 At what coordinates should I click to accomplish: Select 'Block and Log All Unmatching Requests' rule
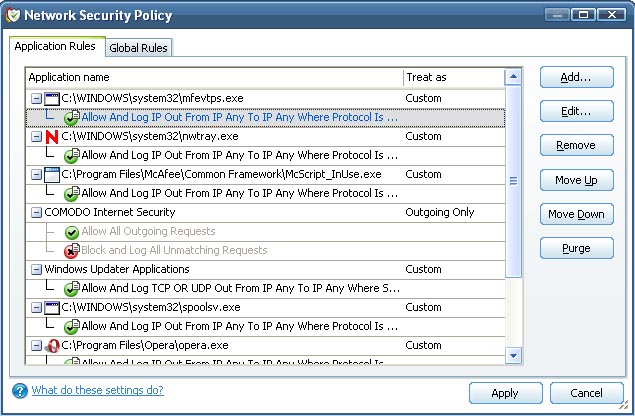click(265, 251)
